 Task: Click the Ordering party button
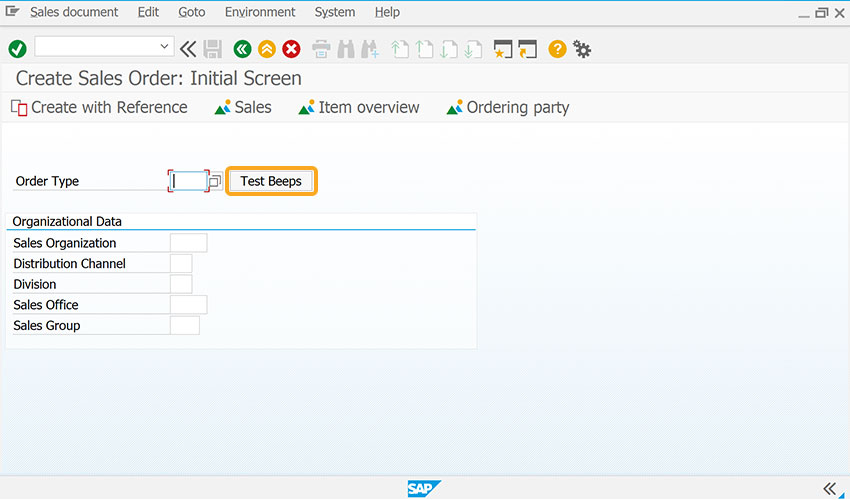(x=508, y=107)
